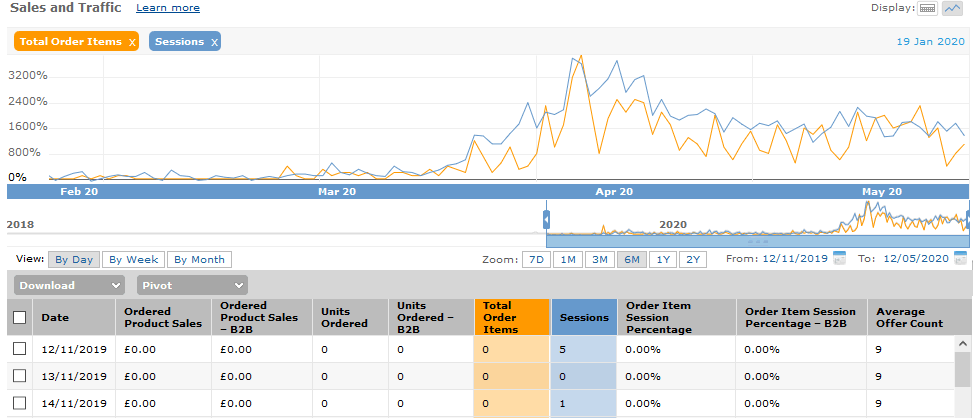973x418 pixels.
Task: Set zoom range to 1Y
Action: [x=661, y=259]
